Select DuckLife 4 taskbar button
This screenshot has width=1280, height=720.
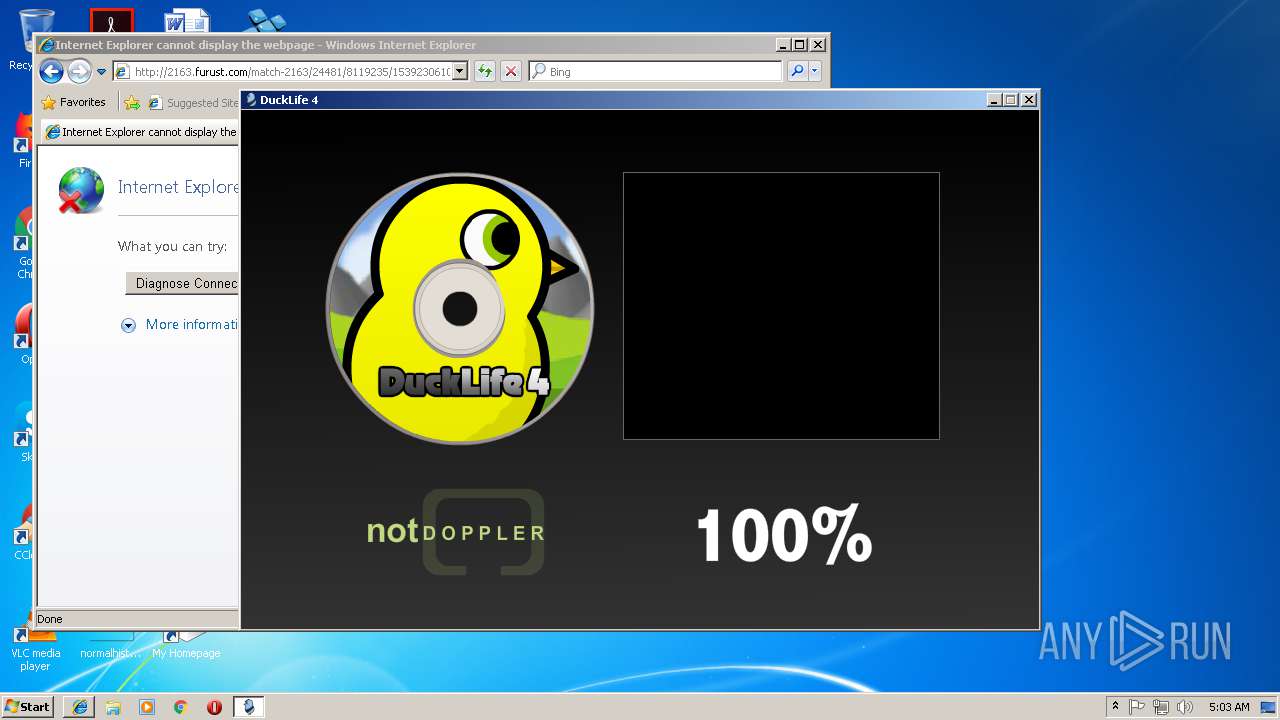click(x=249, y=707)
